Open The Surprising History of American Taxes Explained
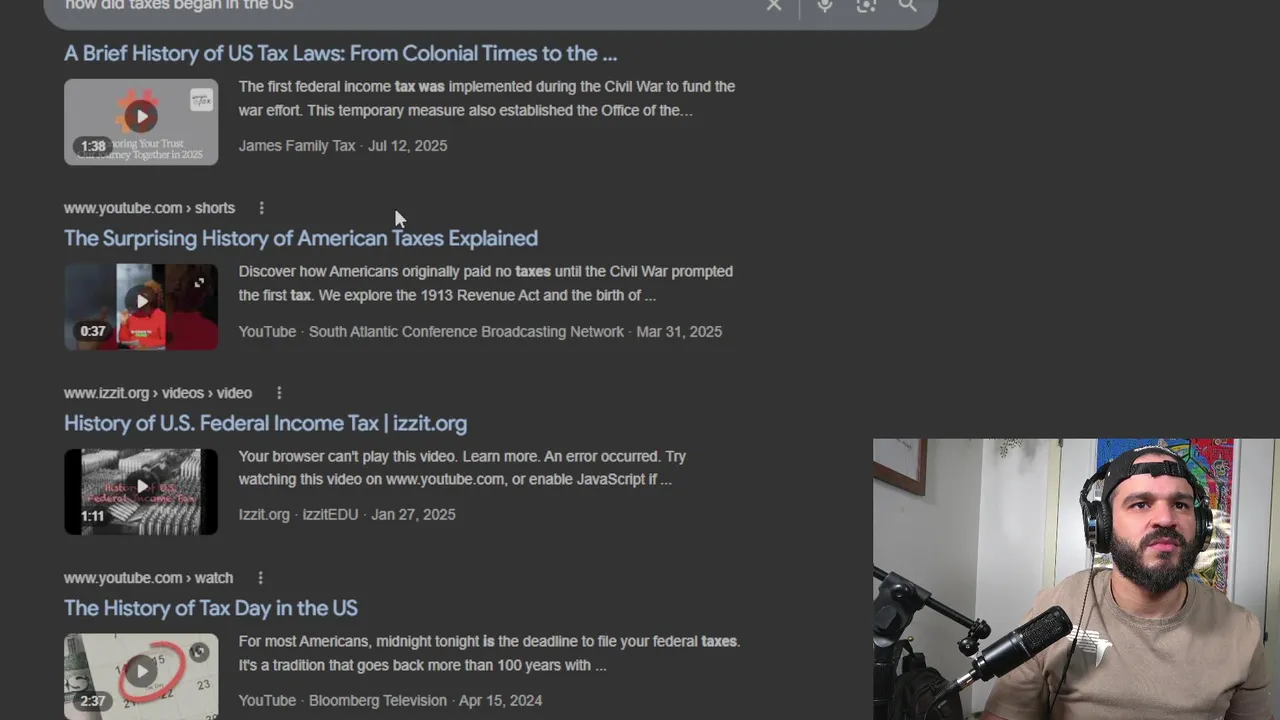 coord(301,238)
